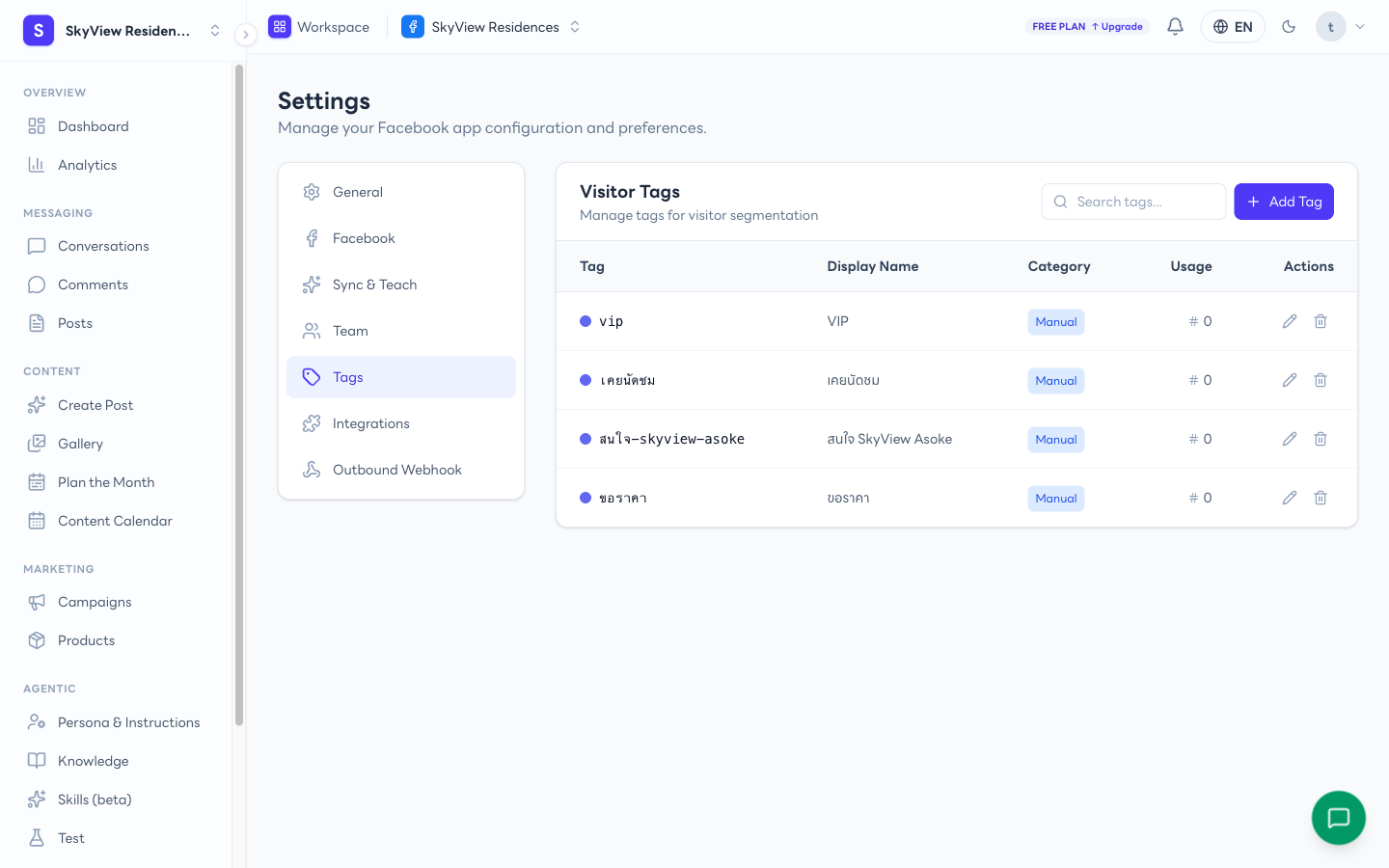The height and width of the screenshot is (868, 1389).
Task: Switch language with the EN selector
Action: (x=1233, y=27)
